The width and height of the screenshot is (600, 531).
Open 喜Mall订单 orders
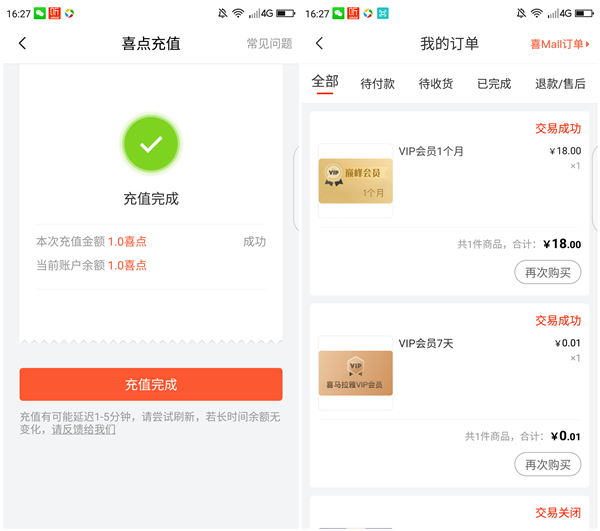tap(559, 44)
